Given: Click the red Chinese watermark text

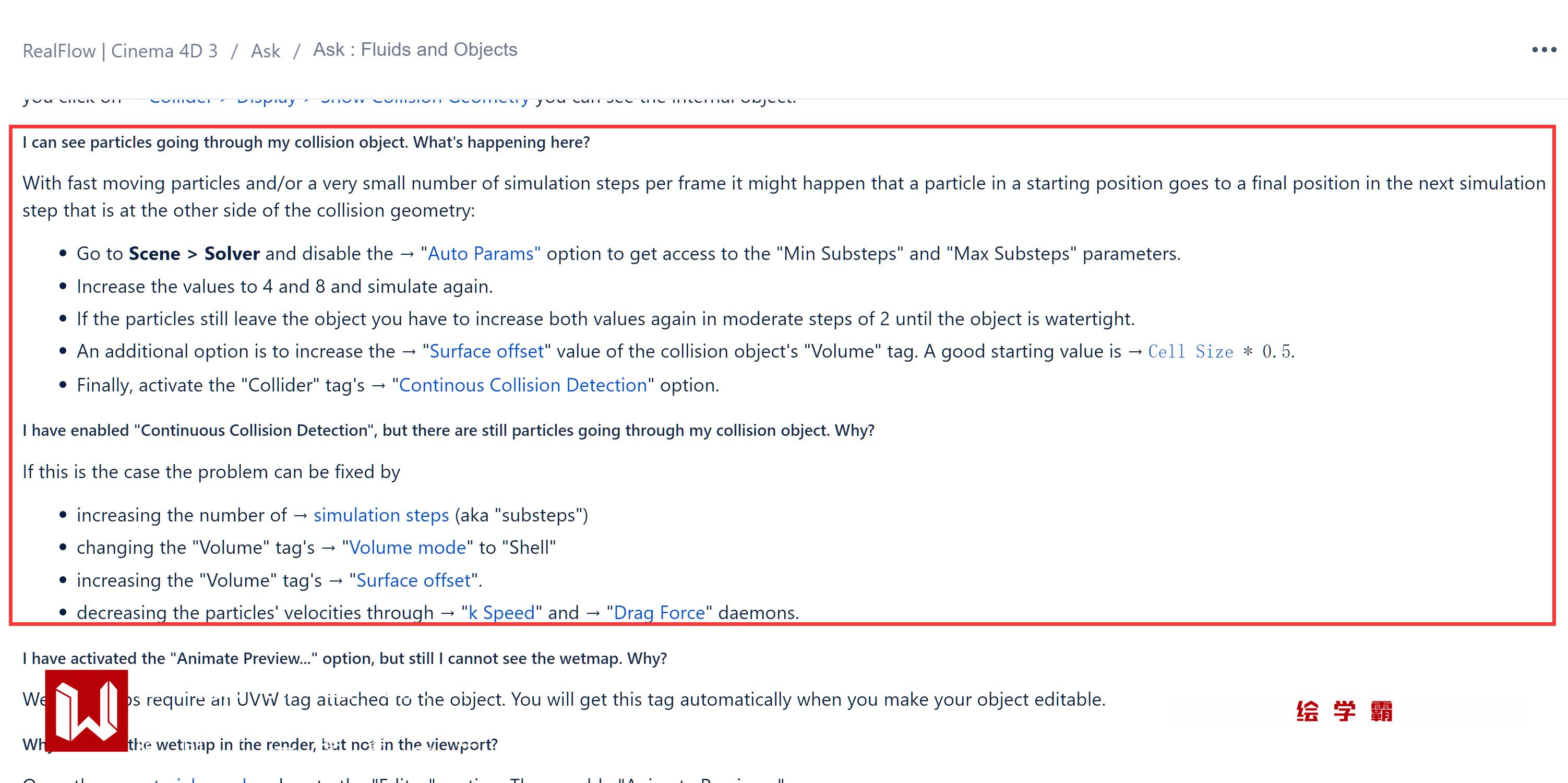Looking at the screenshot, I should tap(1344, 710).
